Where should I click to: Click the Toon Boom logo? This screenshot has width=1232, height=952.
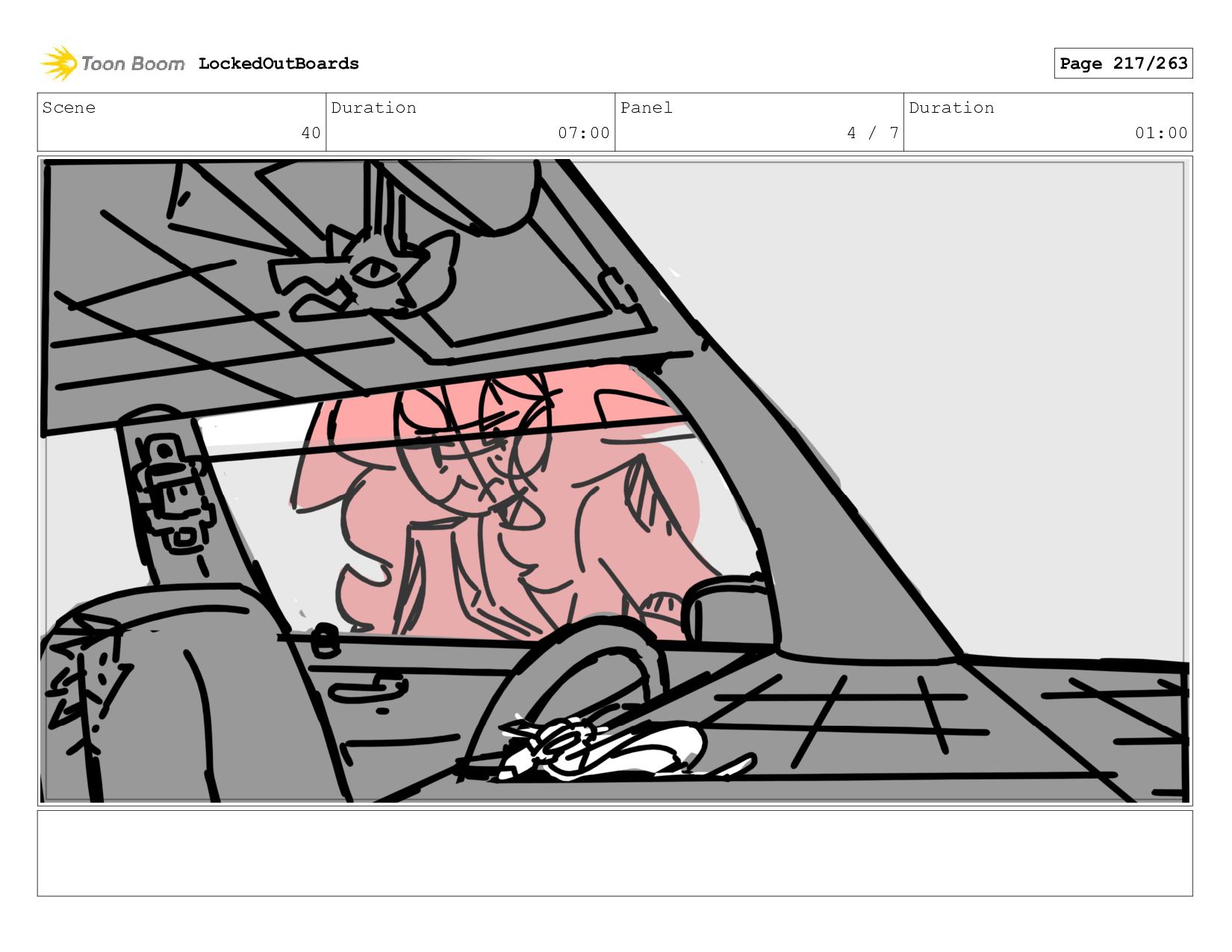(112, 63)
